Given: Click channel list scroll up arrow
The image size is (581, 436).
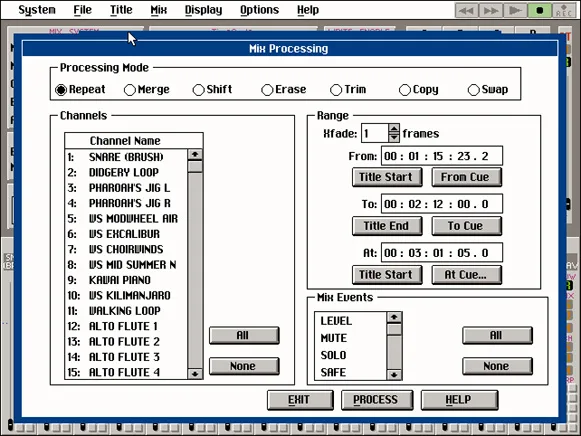Looking at the screenshot, I should pos(195,154).
